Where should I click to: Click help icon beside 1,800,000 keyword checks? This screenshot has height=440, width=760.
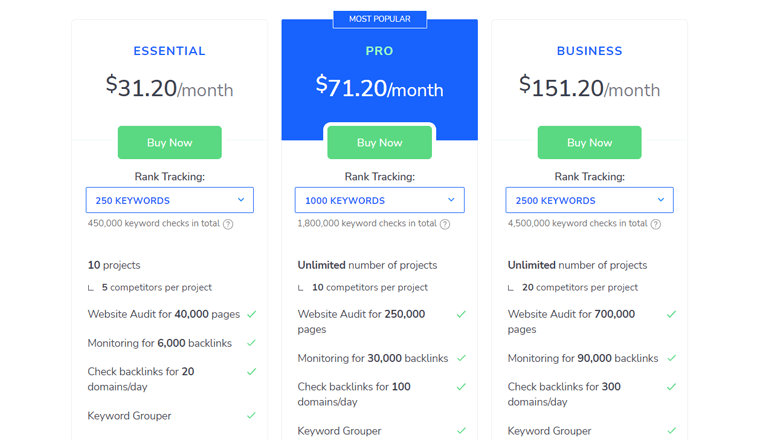[444, 224]
